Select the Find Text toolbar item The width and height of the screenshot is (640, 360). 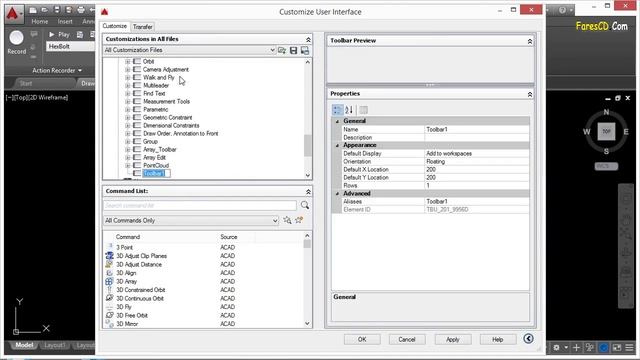(x=154, y=93)
